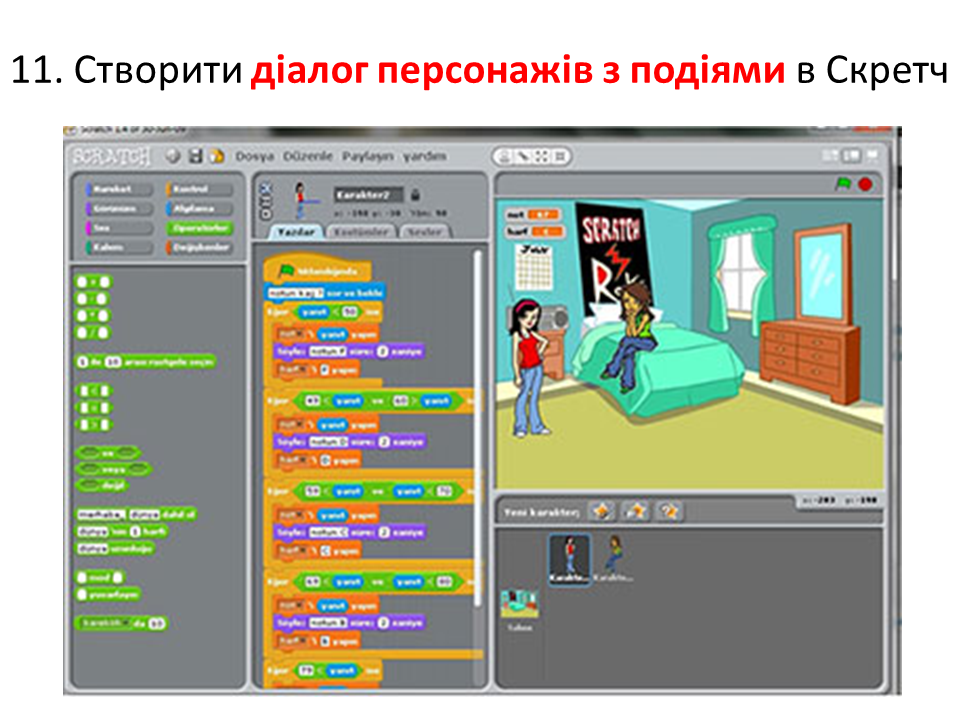Click the share project icon beside the save icon
The width and height of the screenshot is (960, 720).
click(x=217, y=156)
